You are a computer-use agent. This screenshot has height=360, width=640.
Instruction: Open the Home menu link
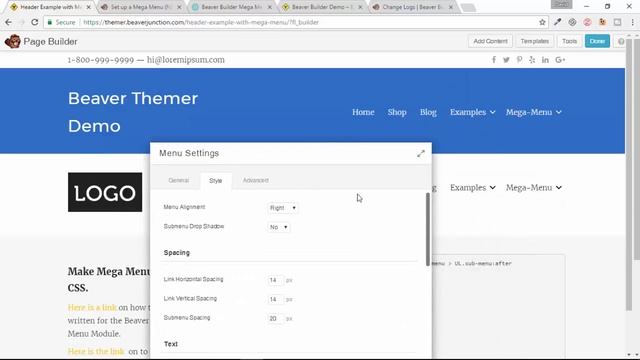pyautogui.click(x=363, y=112)
